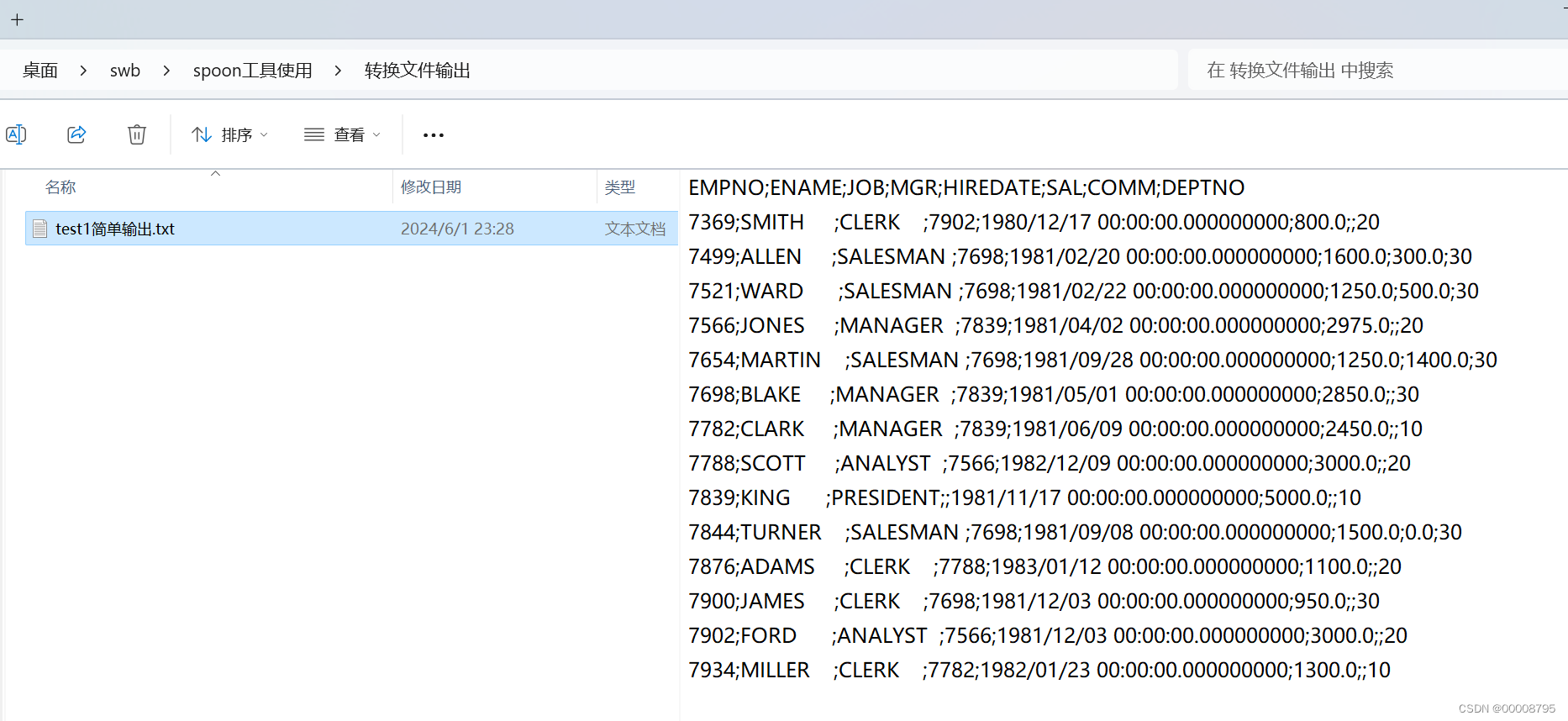Open the 排序 sort dropdown

point(230,134)
